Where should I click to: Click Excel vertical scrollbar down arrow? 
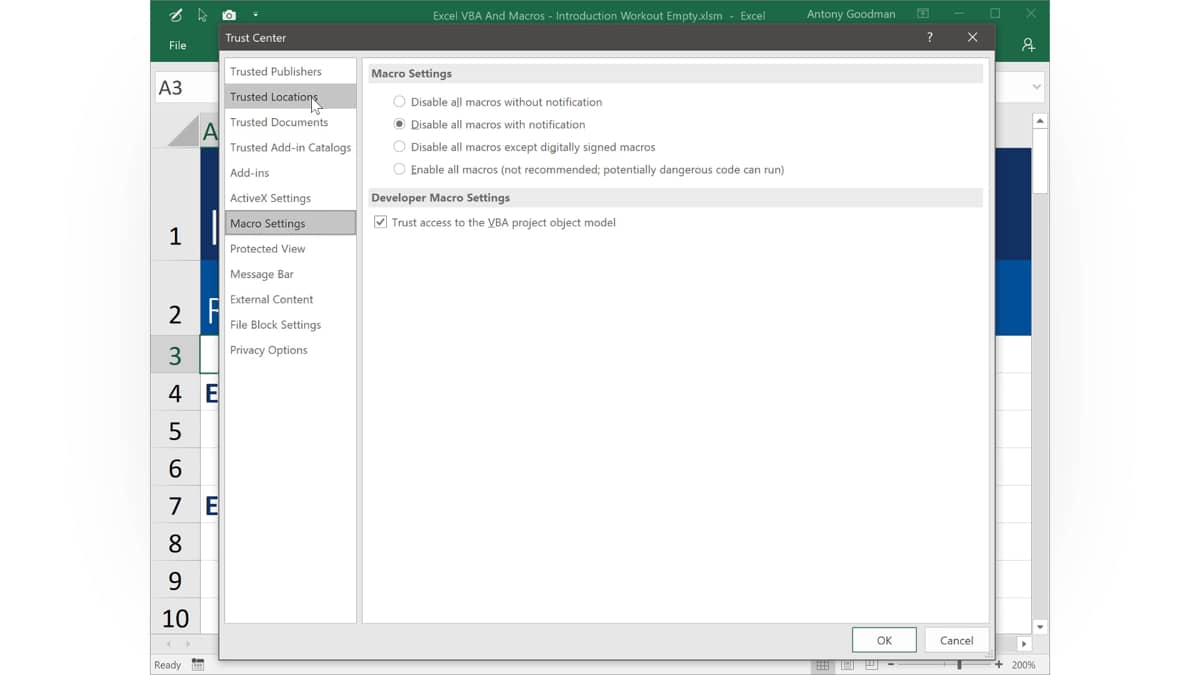(x=1040, y=627)
